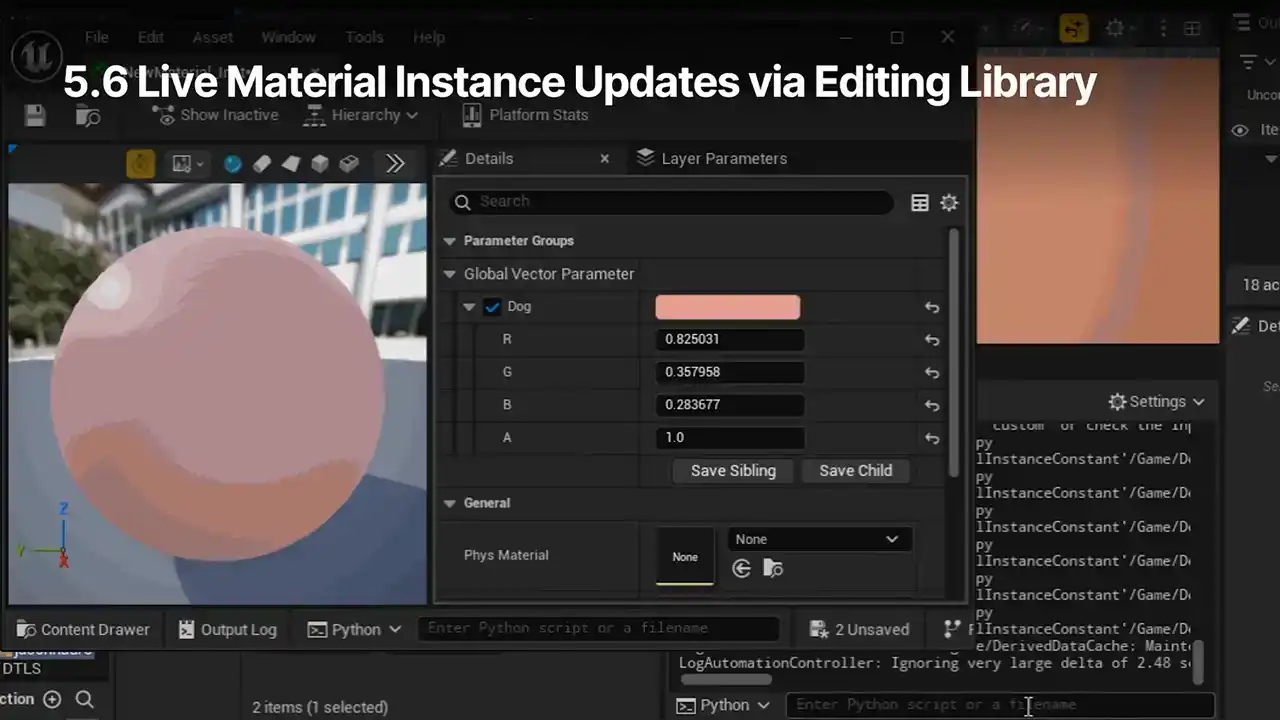
Task: Collapse the General section
Action: tap(450, 504)
